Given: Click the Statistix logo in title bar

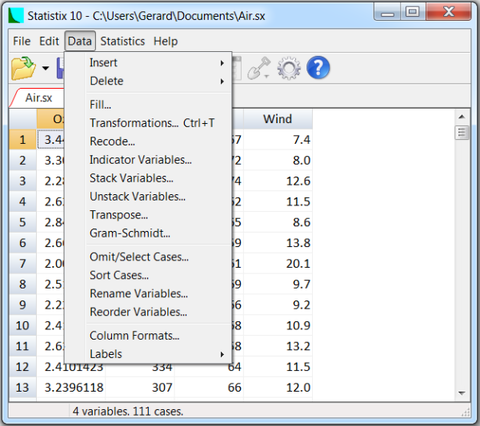Looking at the screenshot, I should click(16, 16).
